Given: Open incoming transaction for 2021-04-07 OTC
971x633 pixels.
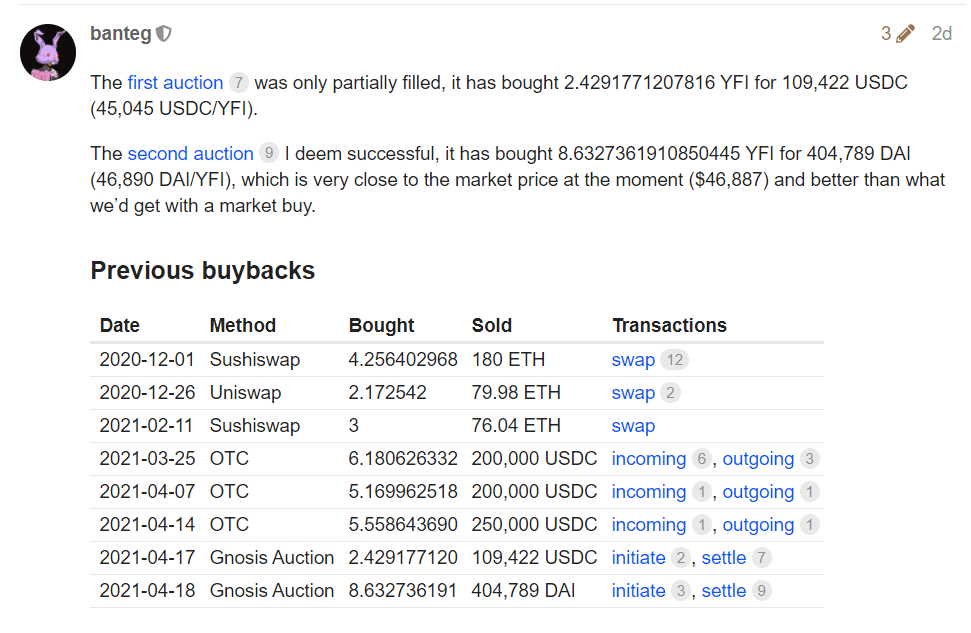Looking at the screenshot, I should click(x=648, y=492).
